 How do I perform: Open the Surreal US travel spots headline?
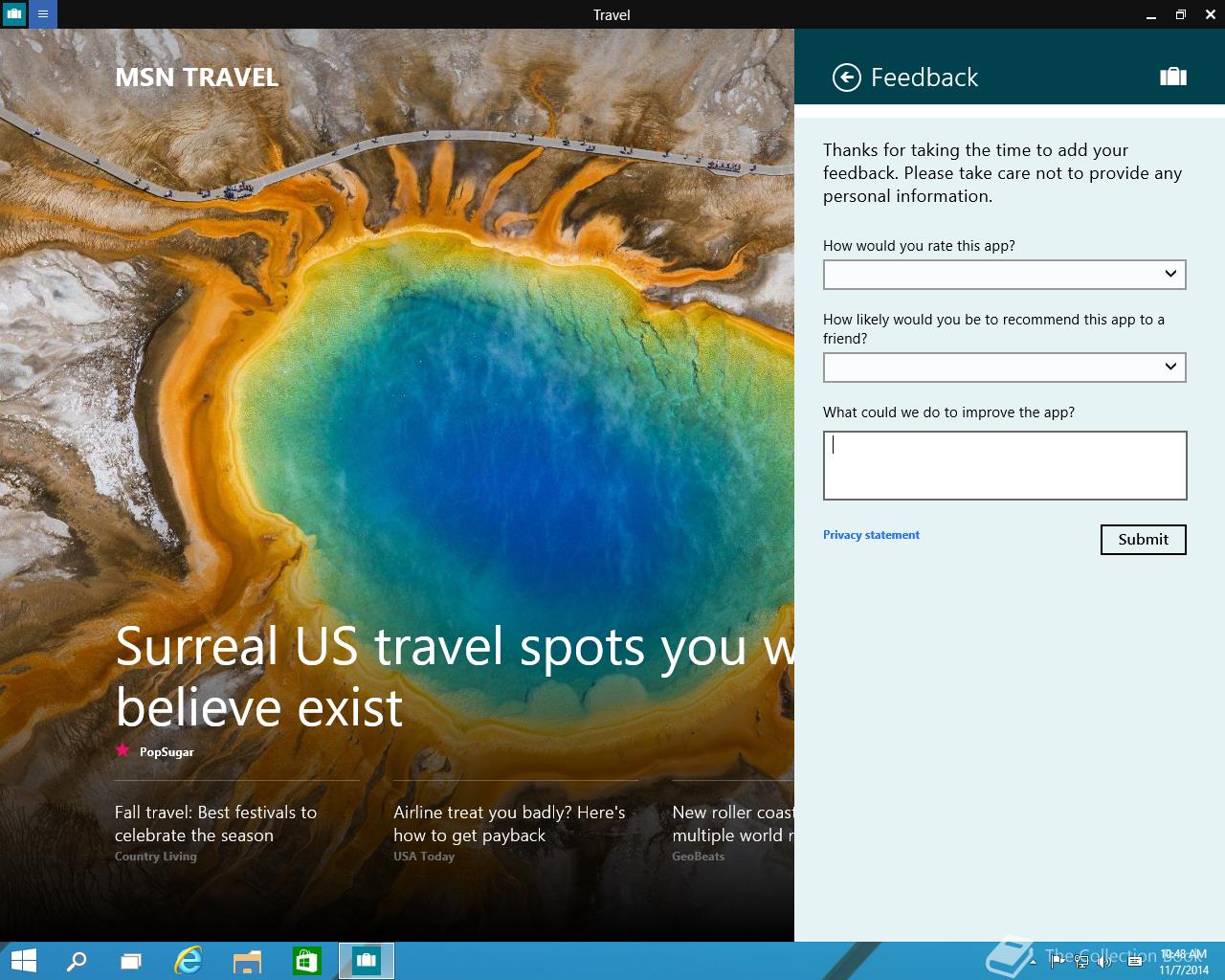coord(455,677)
